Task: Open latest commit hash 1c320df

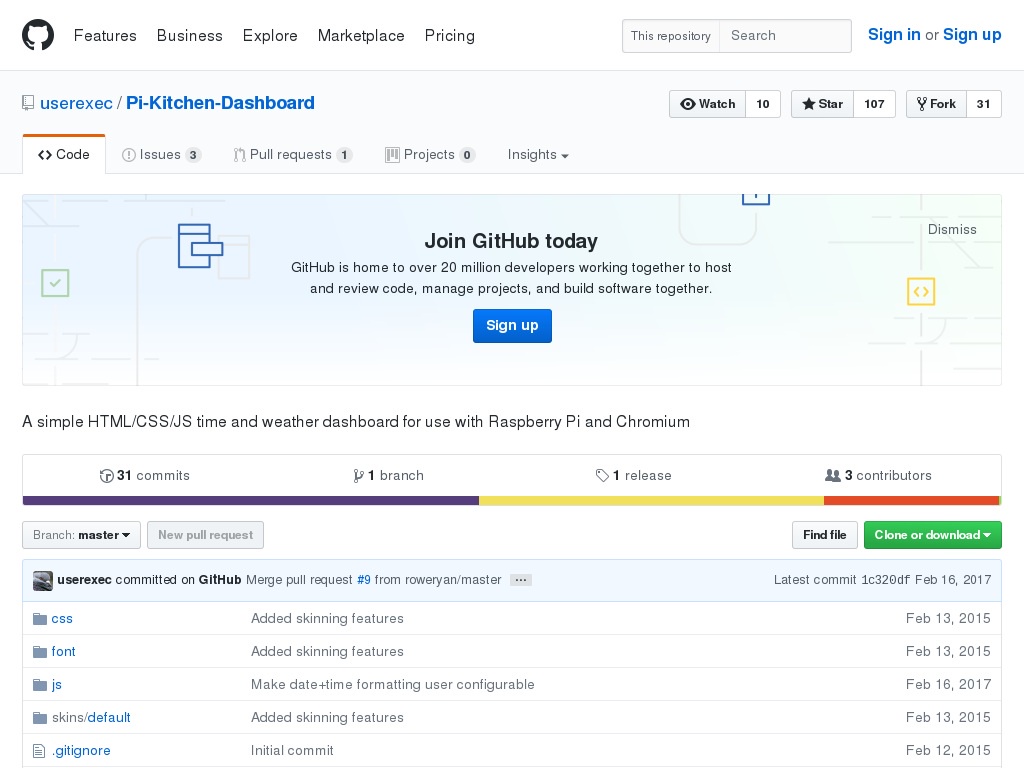Action: 886,580
